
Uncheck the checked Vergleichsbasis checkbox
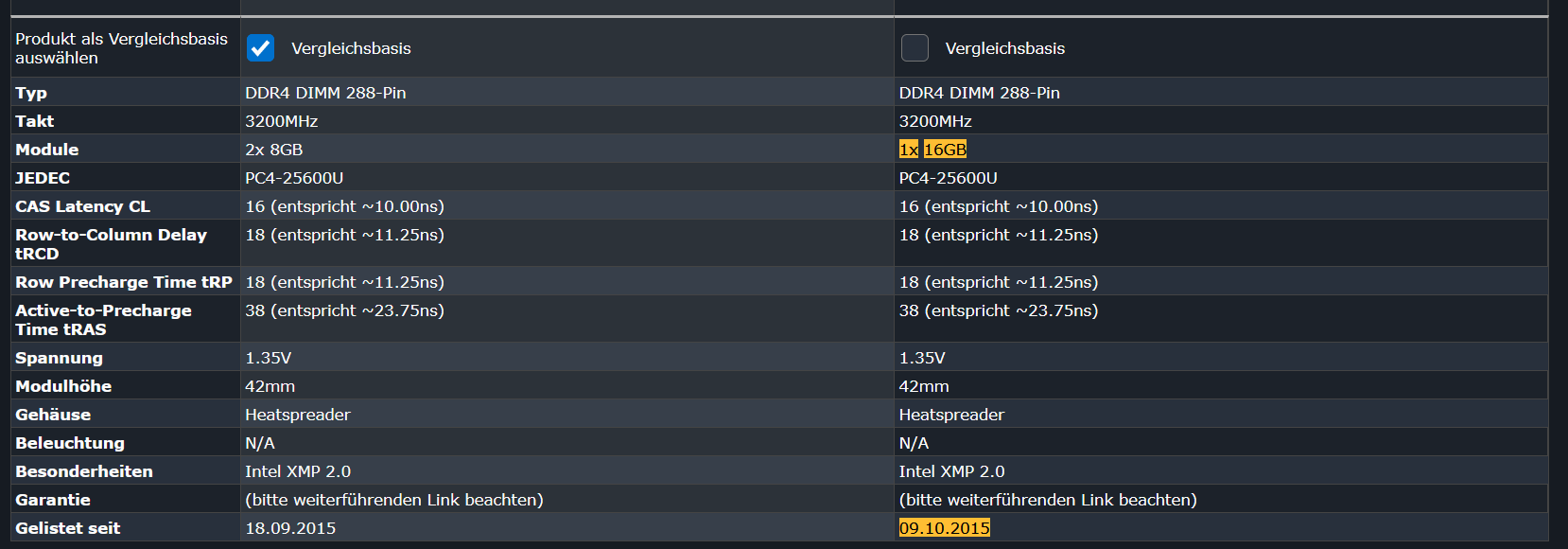260,48
